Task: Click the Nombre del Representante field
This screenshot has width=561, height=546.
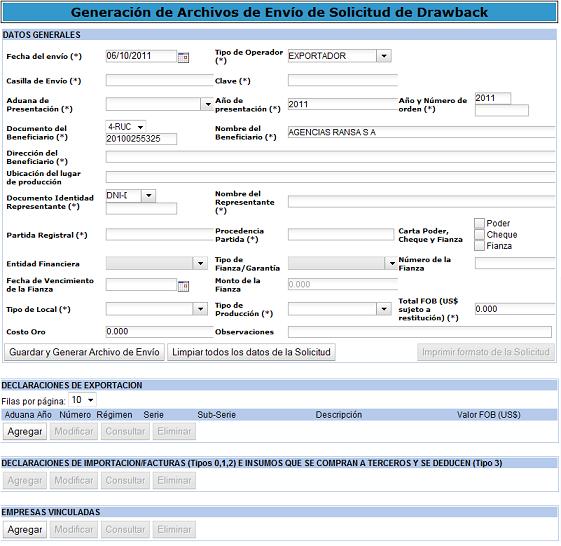Action: [421, 201]
